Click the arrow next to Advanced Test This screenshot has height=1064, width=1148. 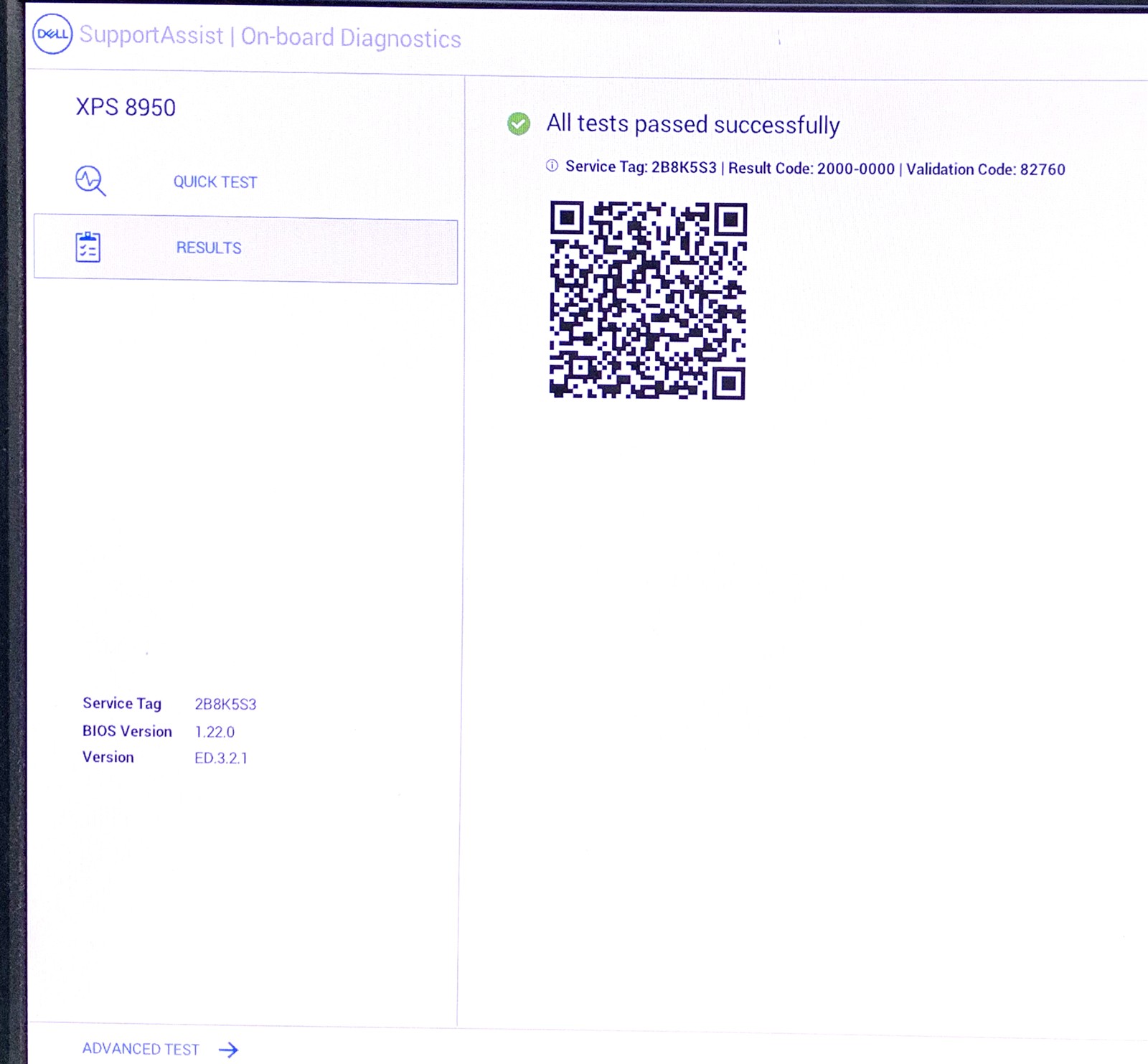tap(229, 1050)
